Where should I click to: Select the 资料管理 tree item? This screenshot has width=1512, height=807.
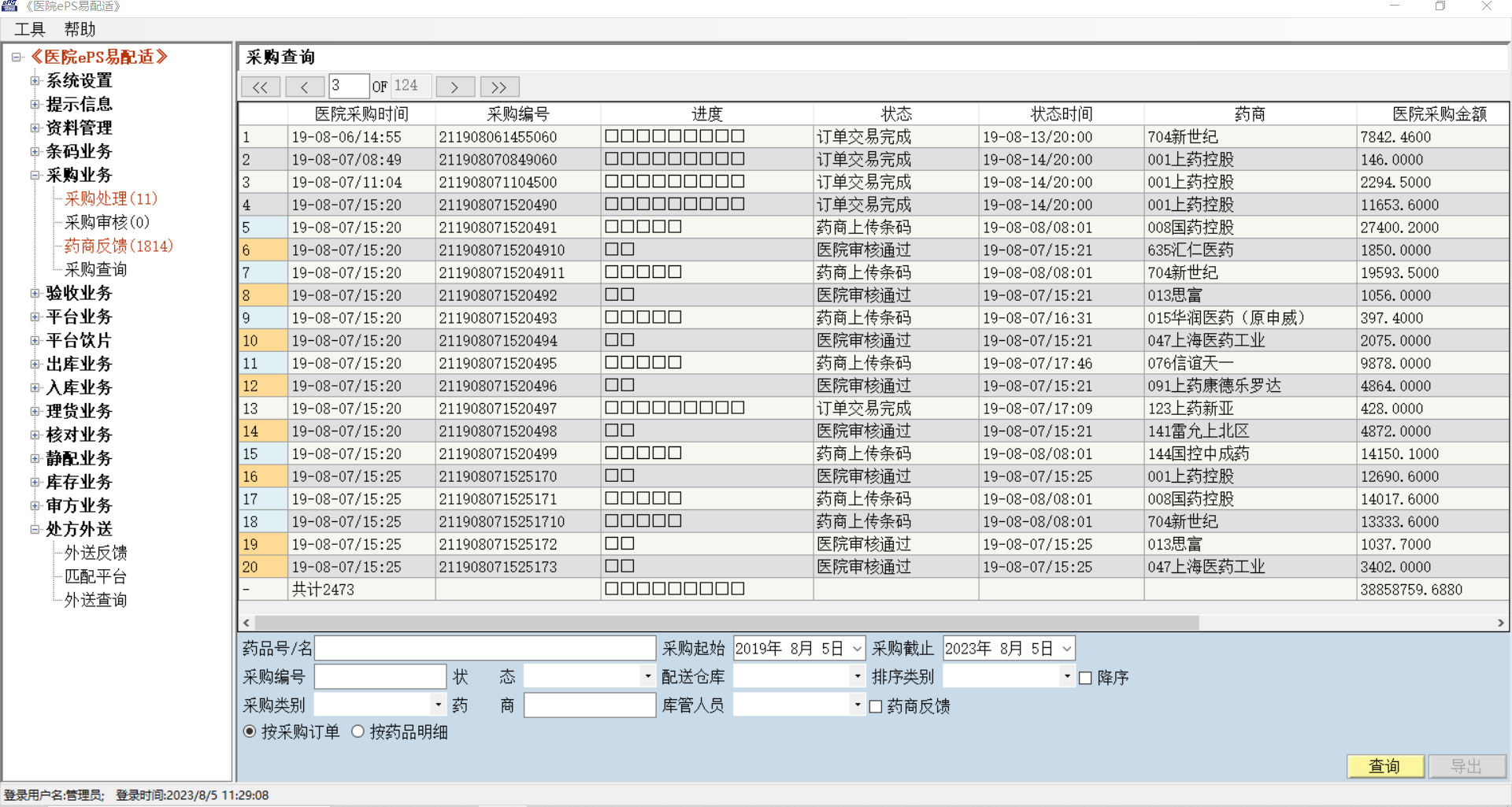[79, 128]
